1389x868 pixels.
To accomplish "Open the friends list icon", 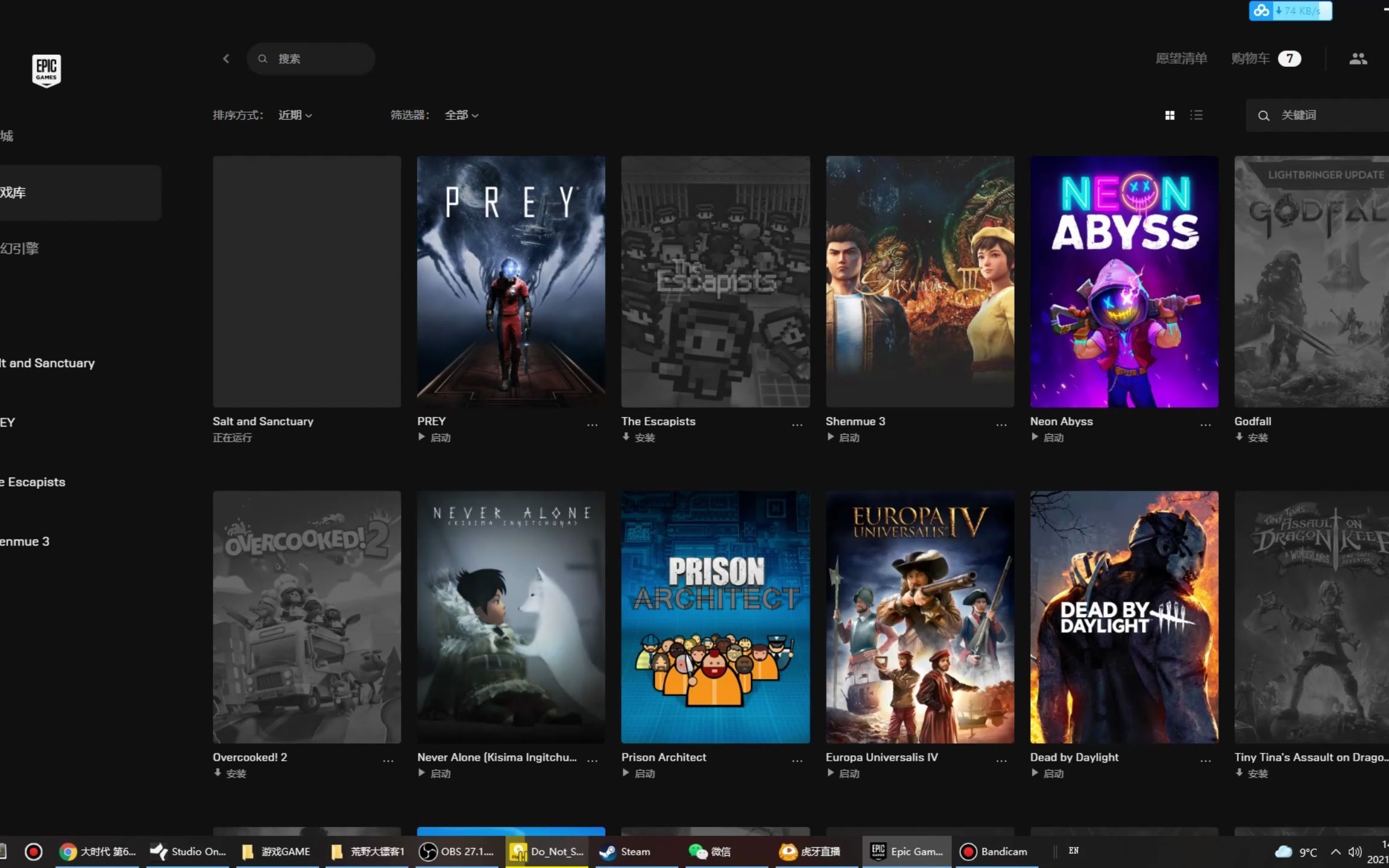I will coord(1358,58).
